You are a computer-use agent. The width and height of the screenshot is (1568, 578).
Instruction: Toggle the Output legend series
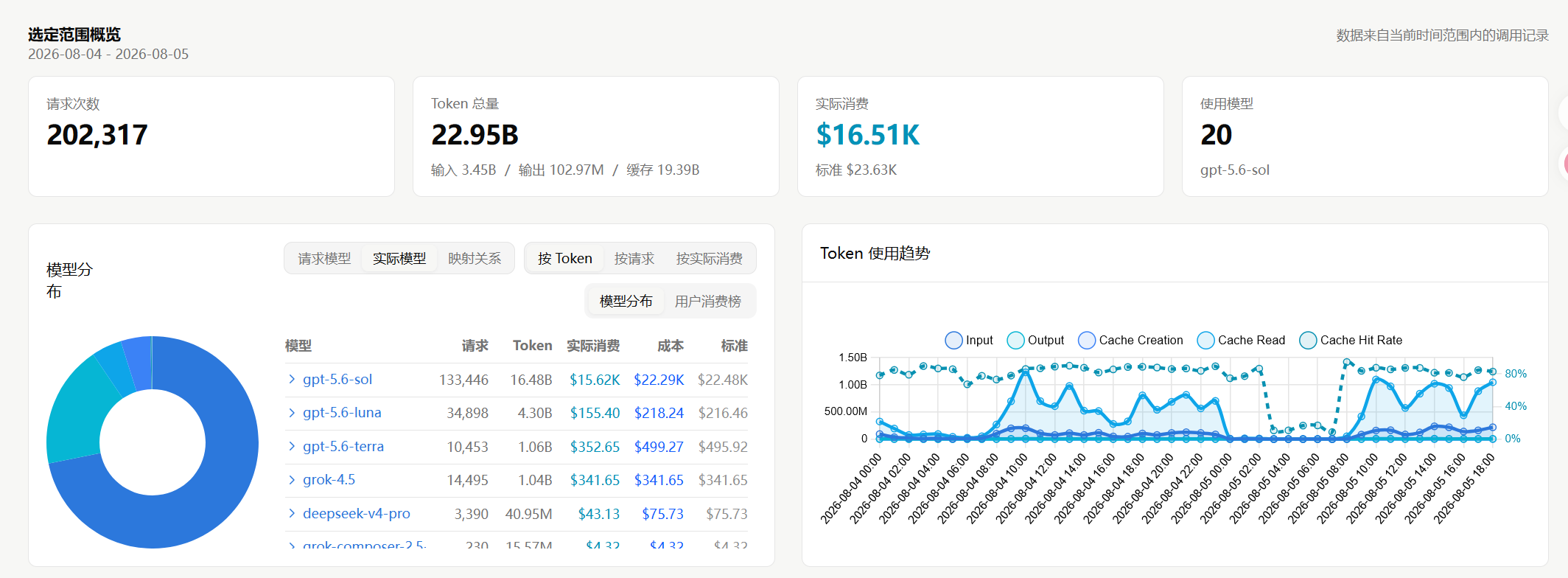point(1035,340)
